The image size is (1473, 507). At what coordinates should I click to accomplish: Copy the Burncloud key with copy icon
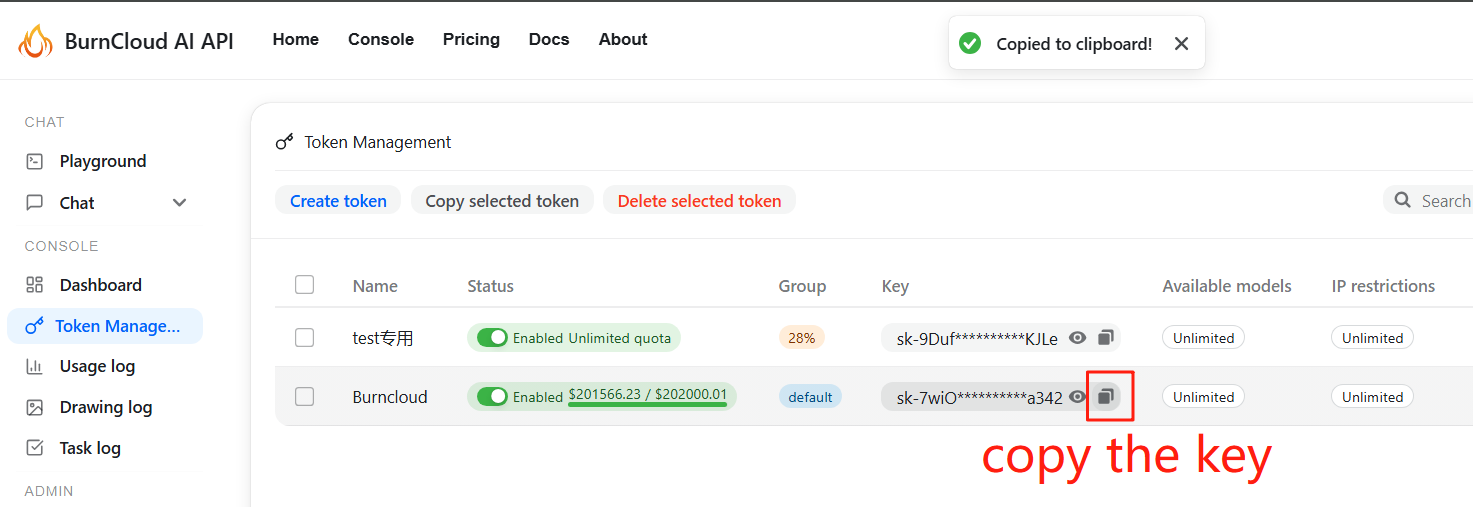[x=1105, y=397]
